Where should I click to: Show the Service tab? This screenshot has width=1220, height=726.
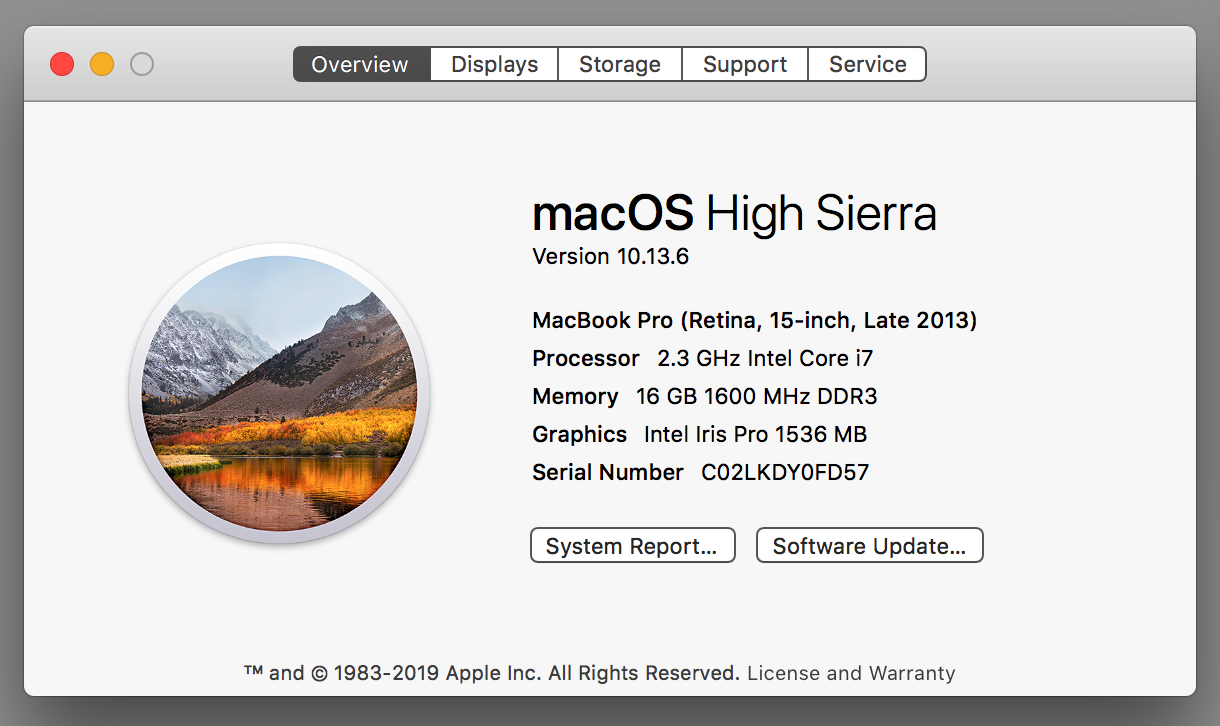point(867,64)
